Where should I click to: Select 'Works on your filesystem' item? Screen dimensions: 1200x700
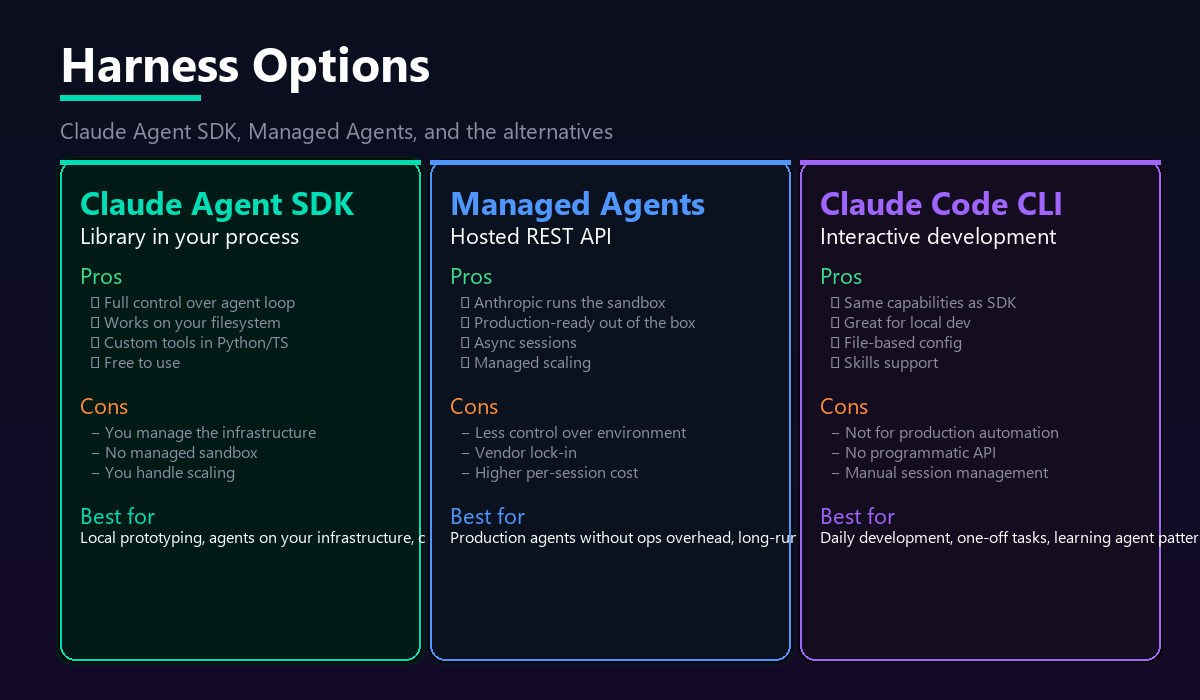pyautogui.click(x=186, y=323)
